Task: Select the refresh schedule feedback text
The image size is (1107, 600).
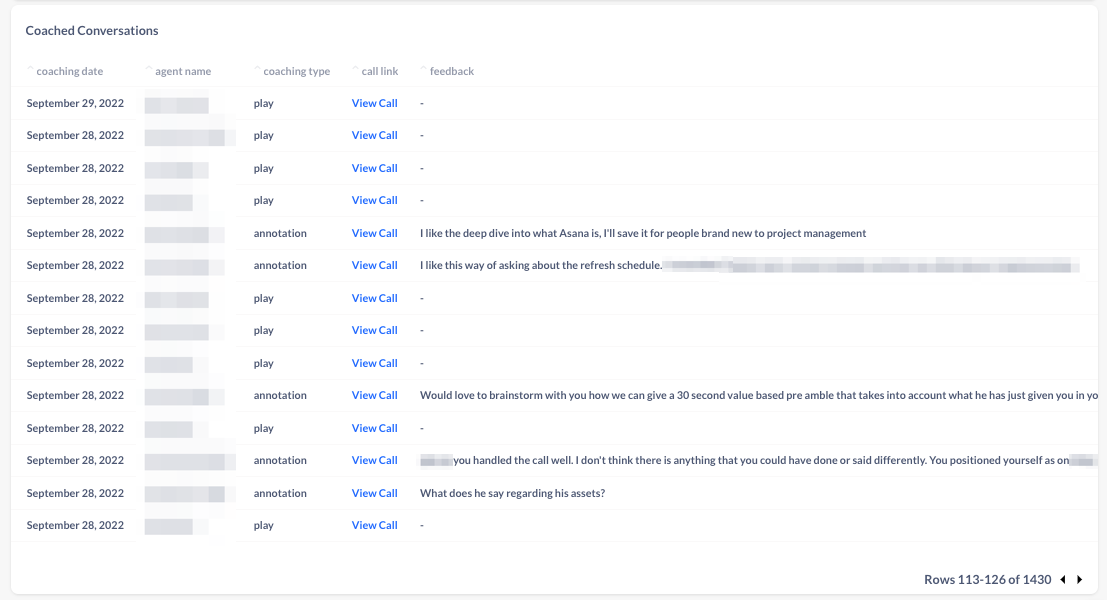Action: (x=541, y=265)
